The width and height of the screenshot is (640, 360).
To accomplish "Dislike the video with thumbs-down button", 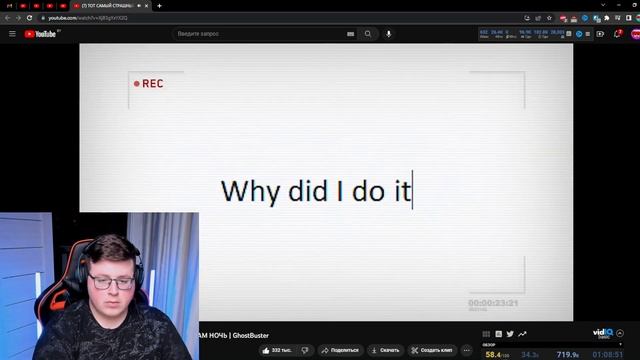I will 305,350.
